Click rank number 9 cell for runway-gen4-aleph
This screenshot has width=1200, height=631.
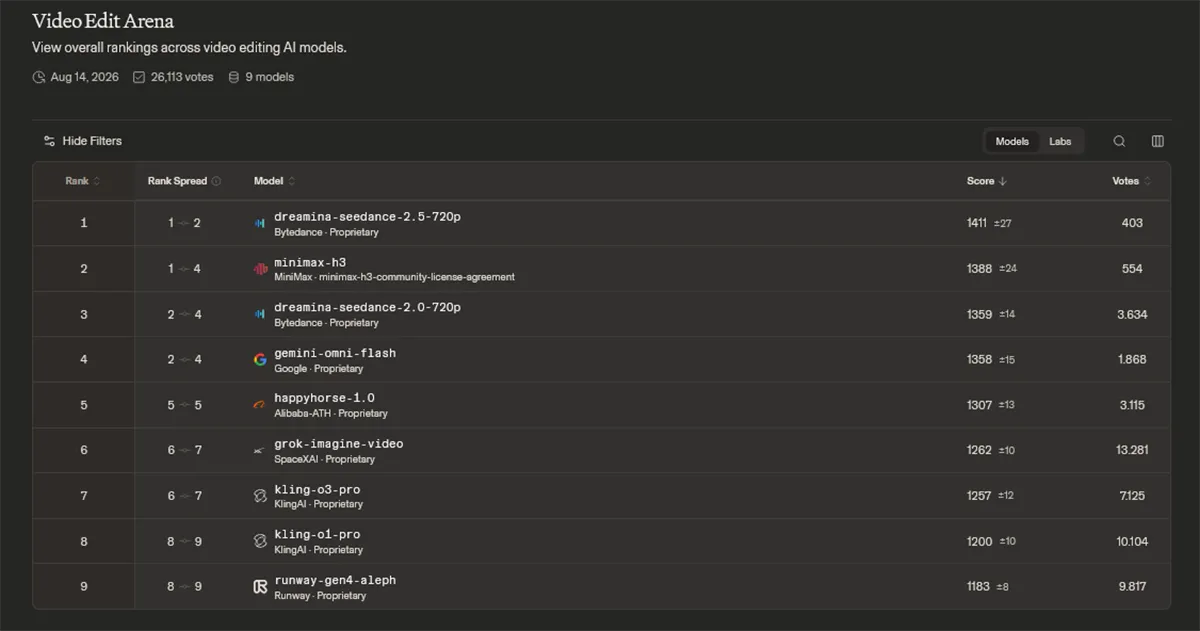coord(84,587)
